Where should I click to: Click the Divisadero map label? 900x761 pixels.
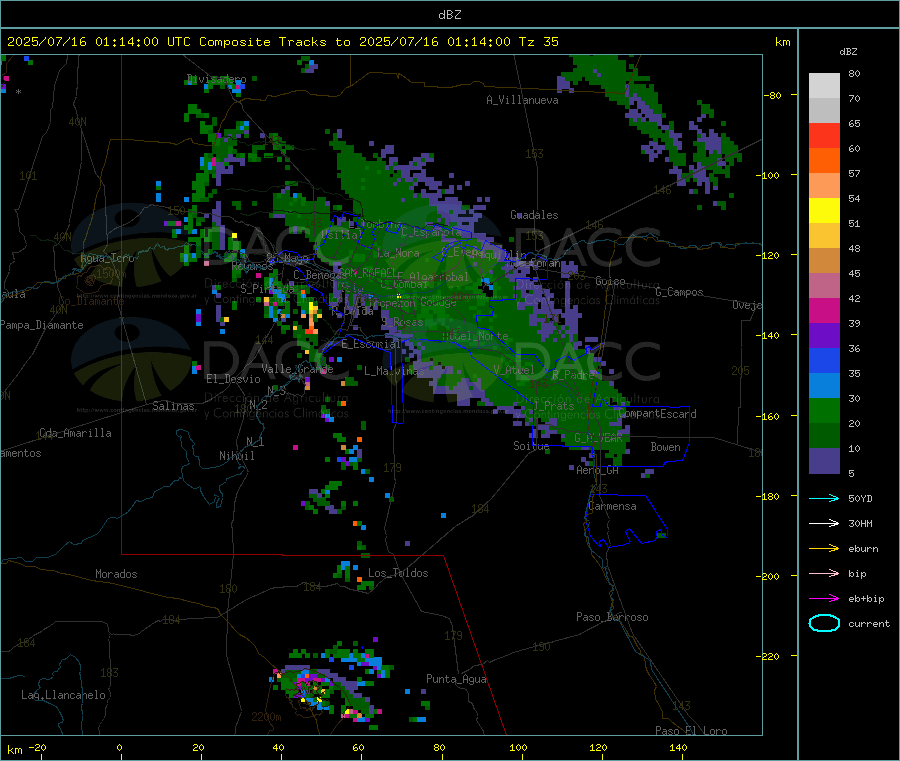pyautogui.click(x=217, y=79)
